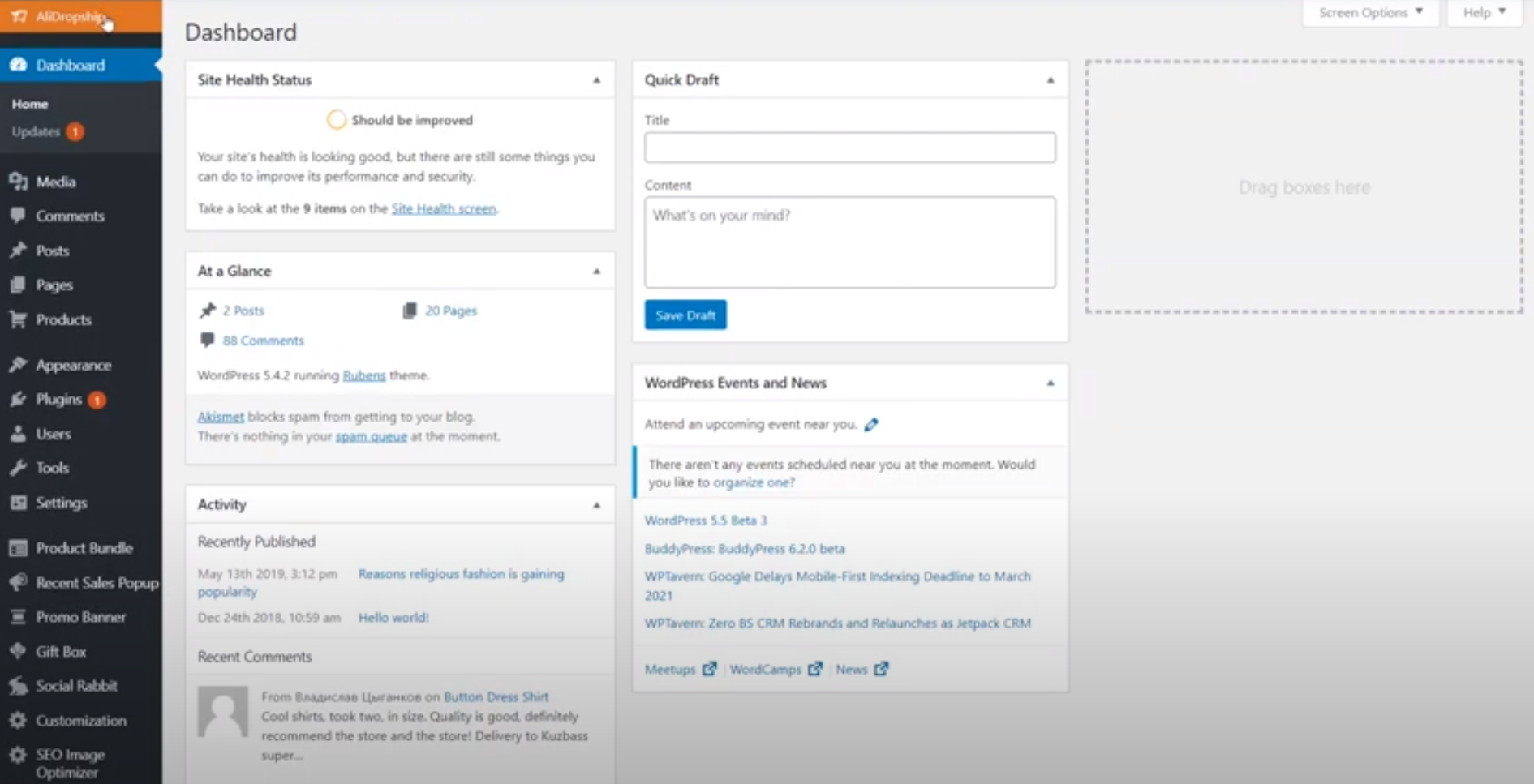Click the What's on your mind content box
The width and height of the screenshot is (1534, 784).
point(850,242)
